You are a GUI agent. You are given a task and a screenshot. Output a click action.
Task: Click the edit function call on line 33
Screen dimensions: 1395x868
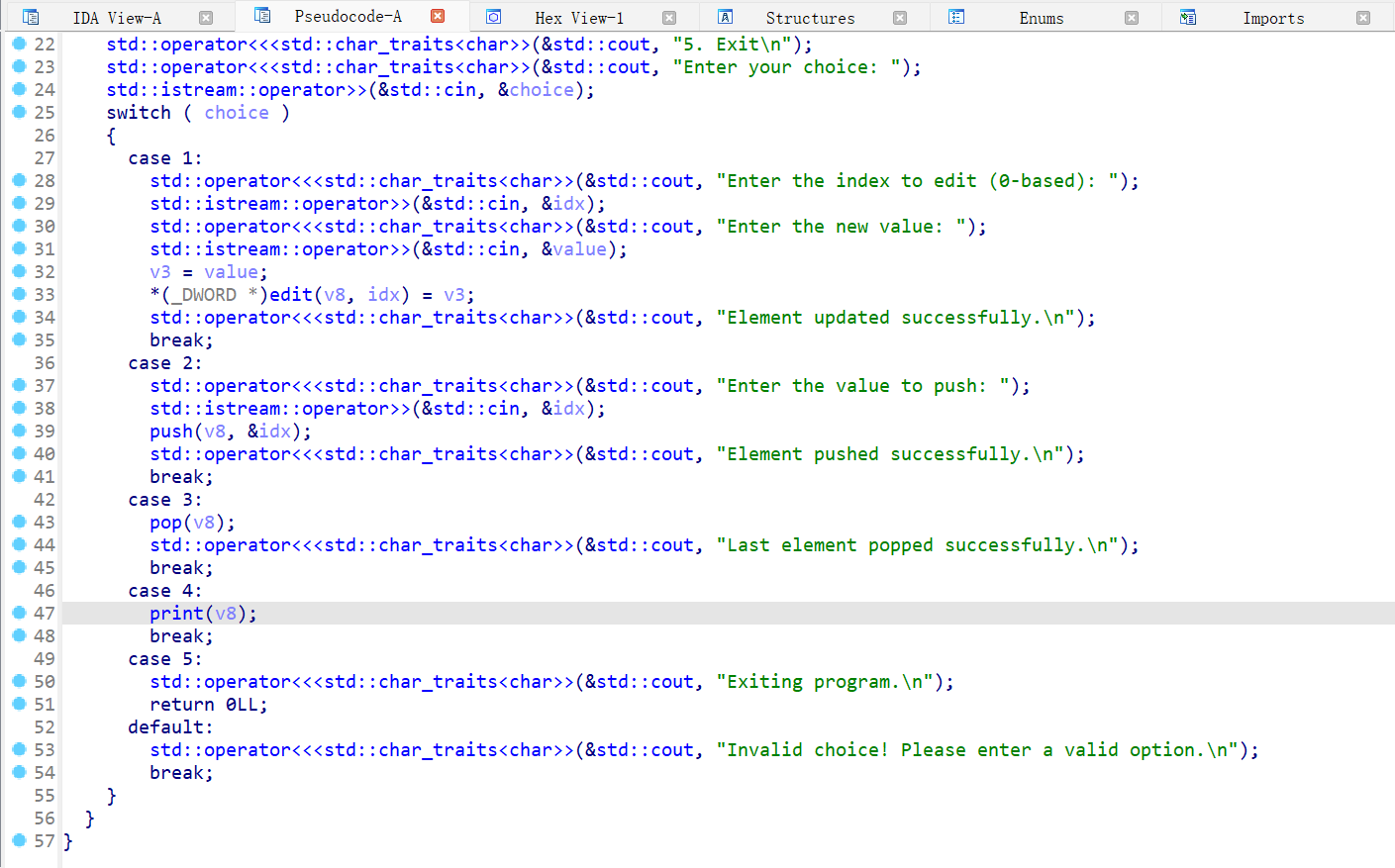291,295
